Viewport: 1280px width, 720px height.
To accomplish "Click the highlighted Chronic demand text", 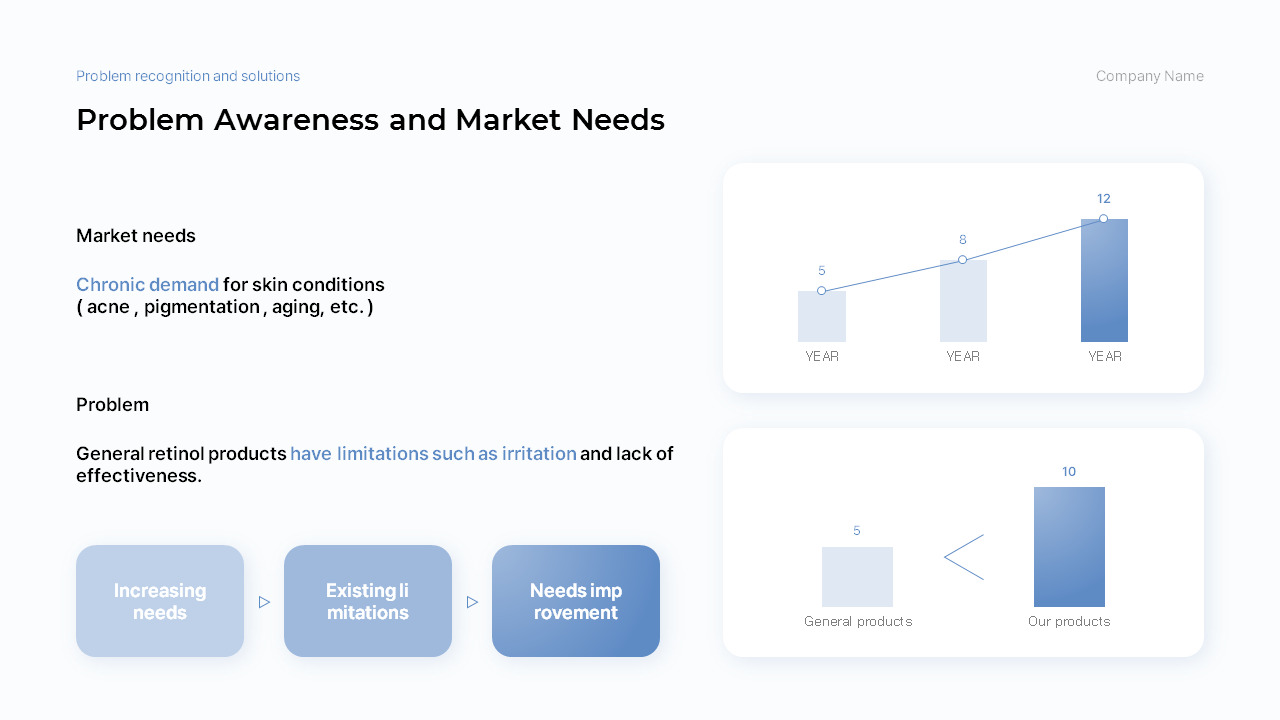I will 147,285.
